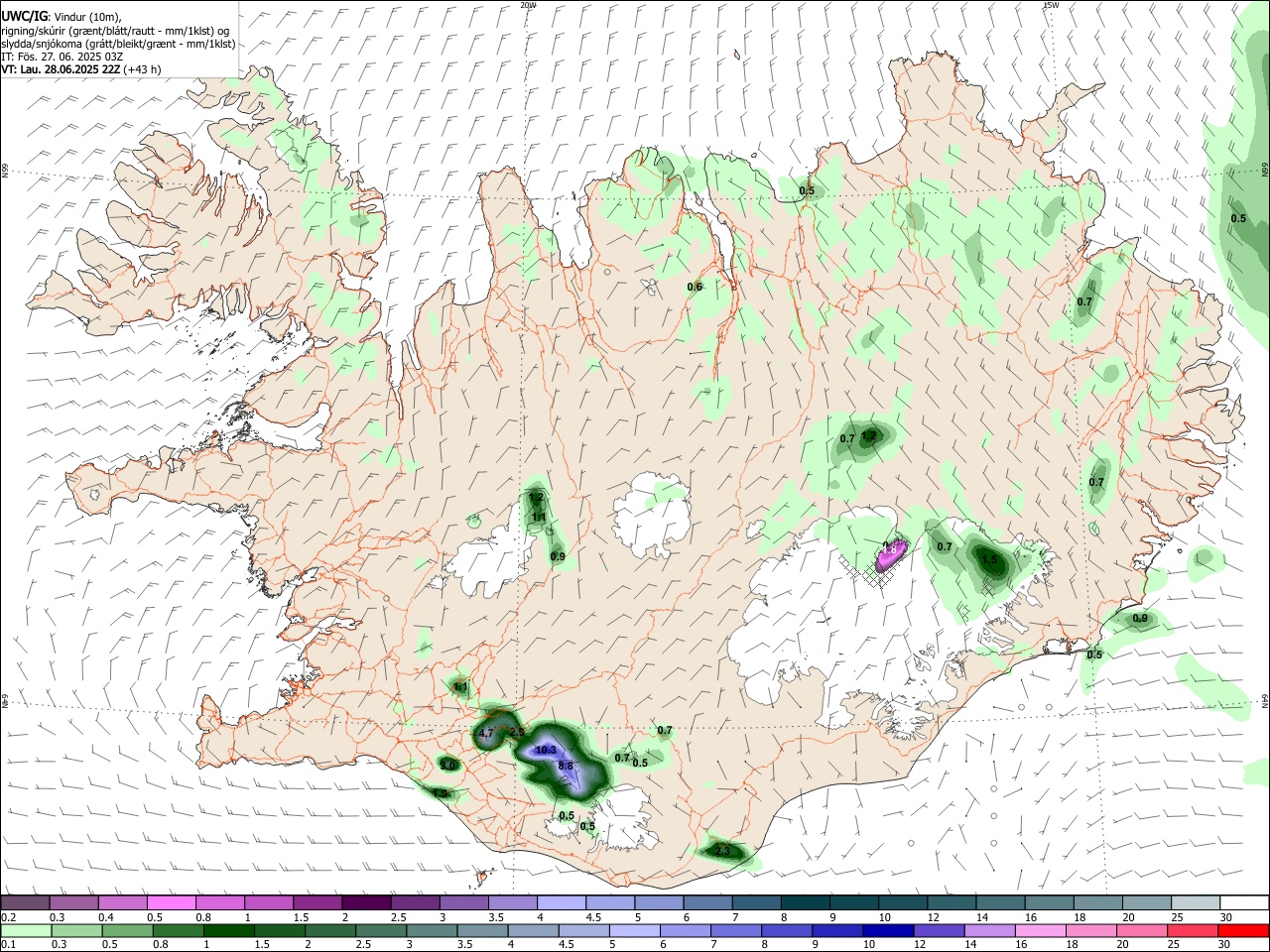Select the UWC/IG title text
The width and height of the screenshot is (1270, 952).
pyautogui.click(x=24, y=17)
